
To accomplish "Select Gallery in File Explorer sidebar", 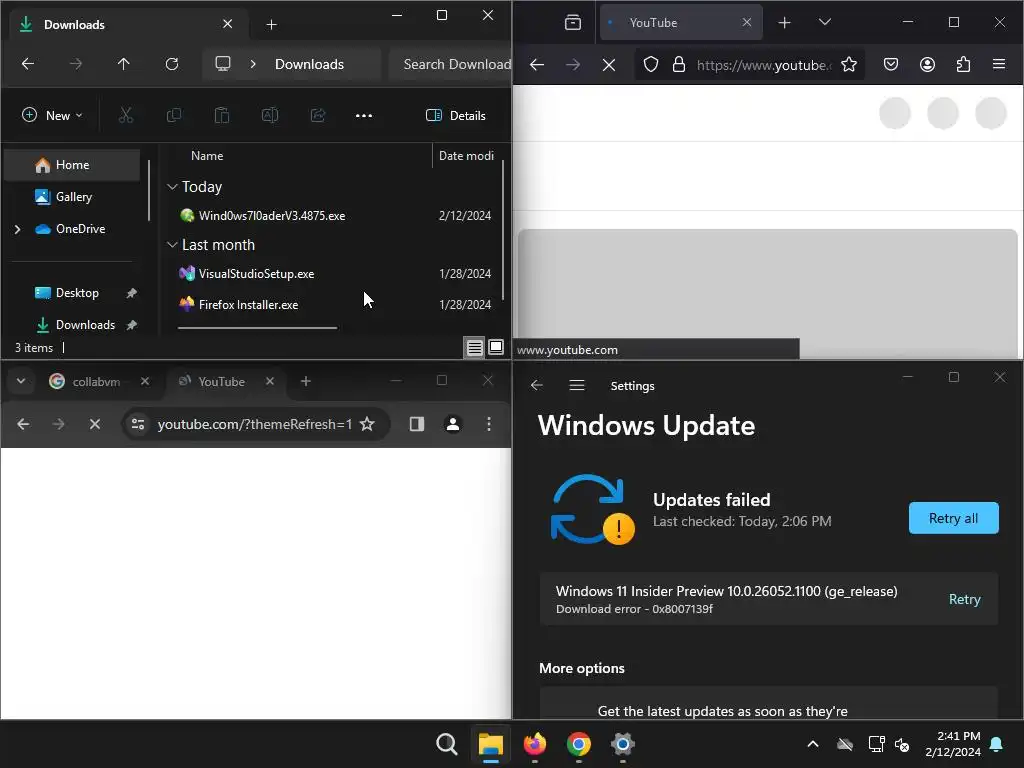I will pyautogui.click(x=72, y=197).
